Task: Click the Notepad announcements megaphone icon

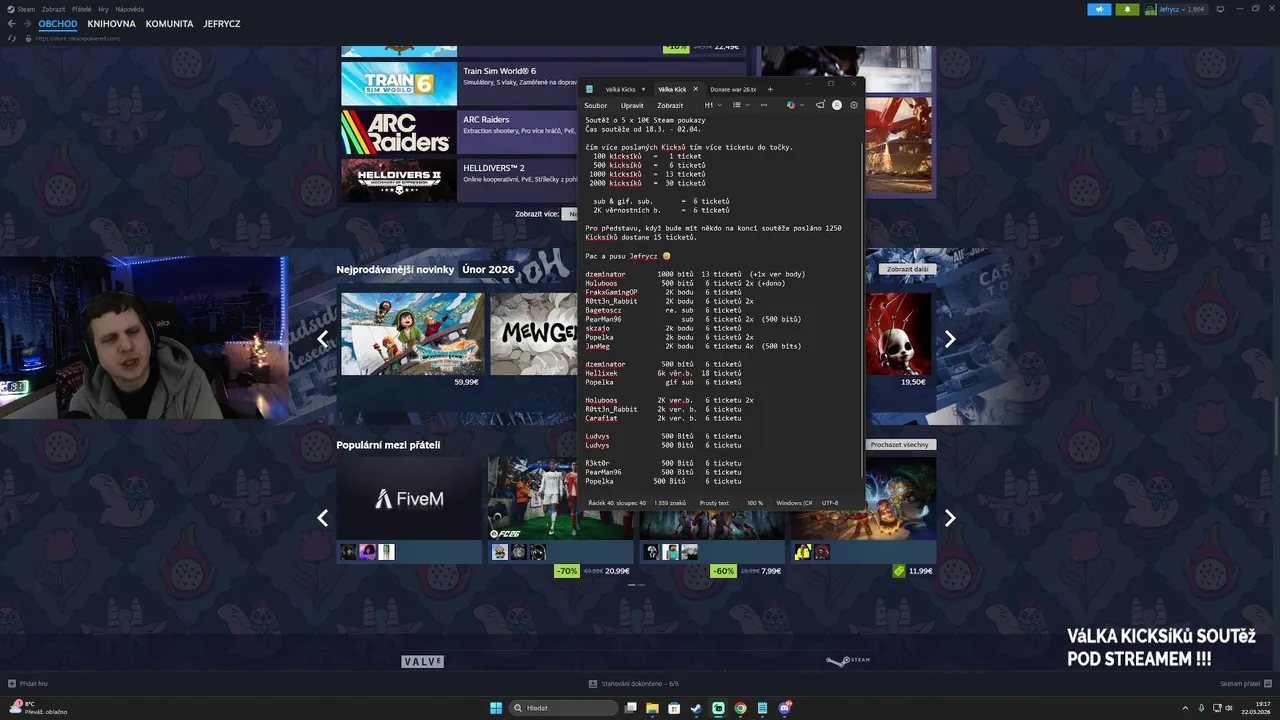Action: [820, 105]
